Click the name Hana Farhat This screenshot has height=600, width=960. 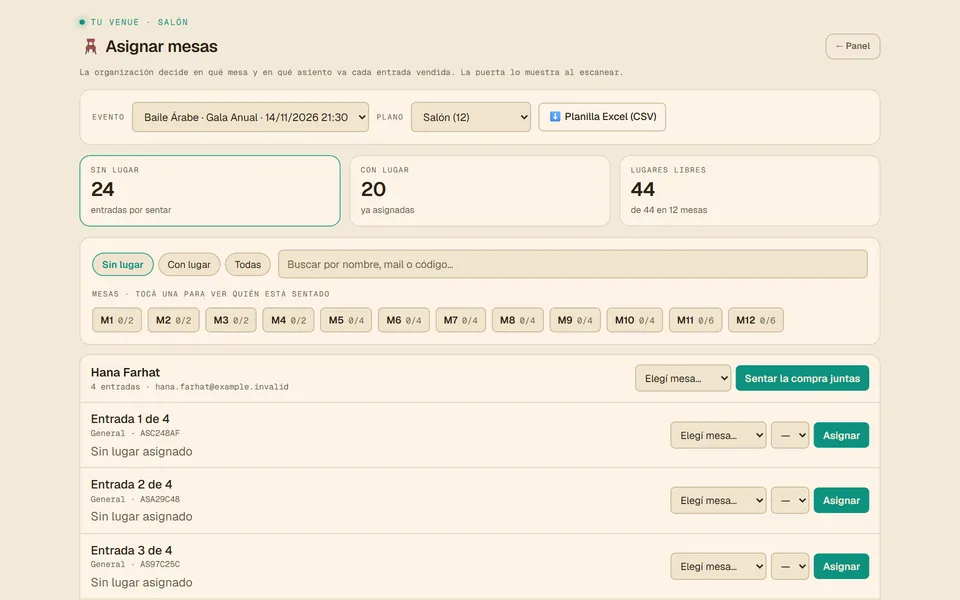(126, 372)
